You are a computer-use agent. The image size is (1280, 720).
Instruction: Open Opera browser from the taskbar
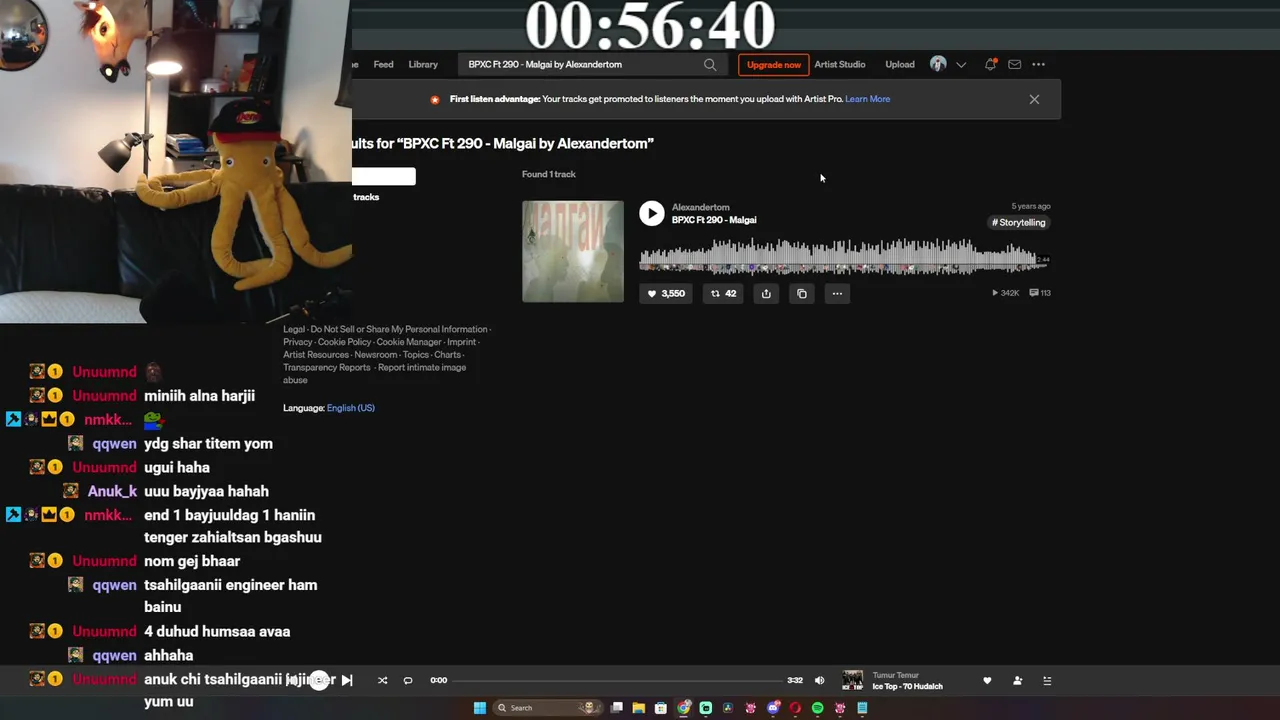point(795,708)
